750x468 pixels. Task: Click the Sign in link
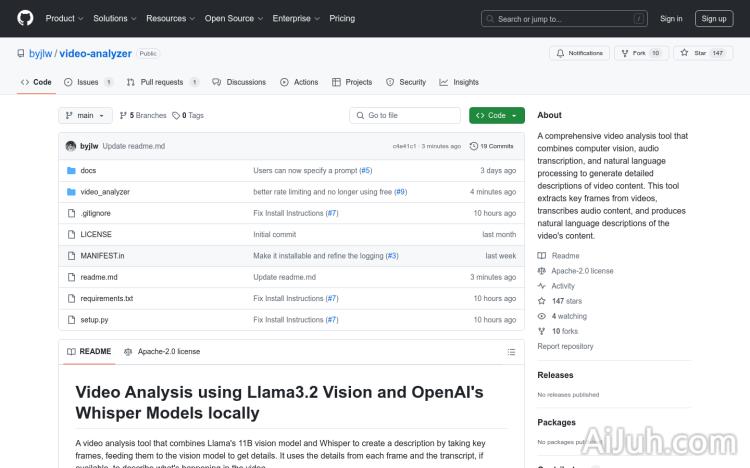pyautogui.click(x=671, y=19)
